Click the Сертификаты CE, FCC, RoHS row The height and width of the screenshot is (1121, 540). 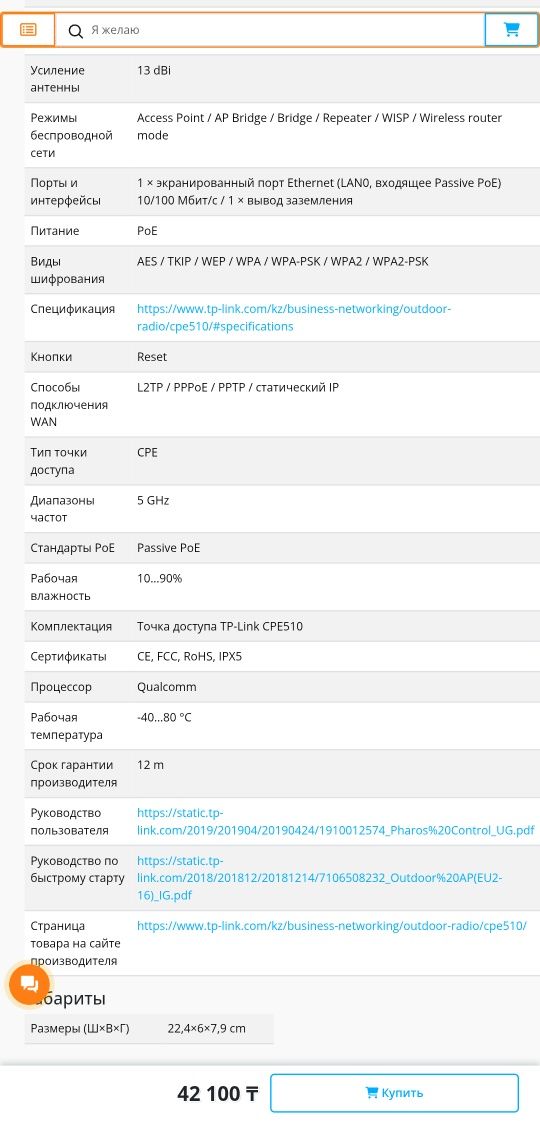[282, 656]
